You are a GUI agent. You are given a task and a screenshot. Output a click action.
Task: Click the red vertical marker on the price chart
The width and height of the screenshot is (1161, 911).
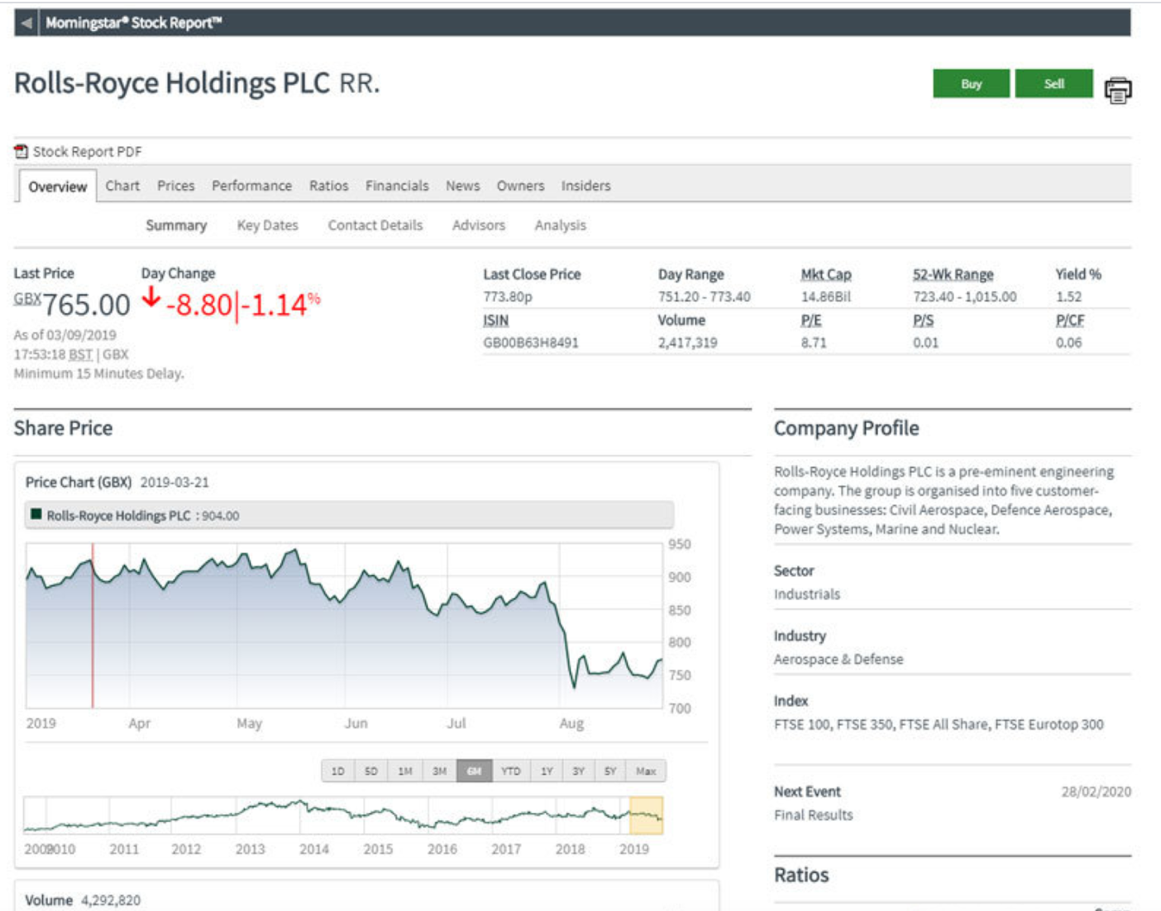pyautogui.click(x=93, y=626)
